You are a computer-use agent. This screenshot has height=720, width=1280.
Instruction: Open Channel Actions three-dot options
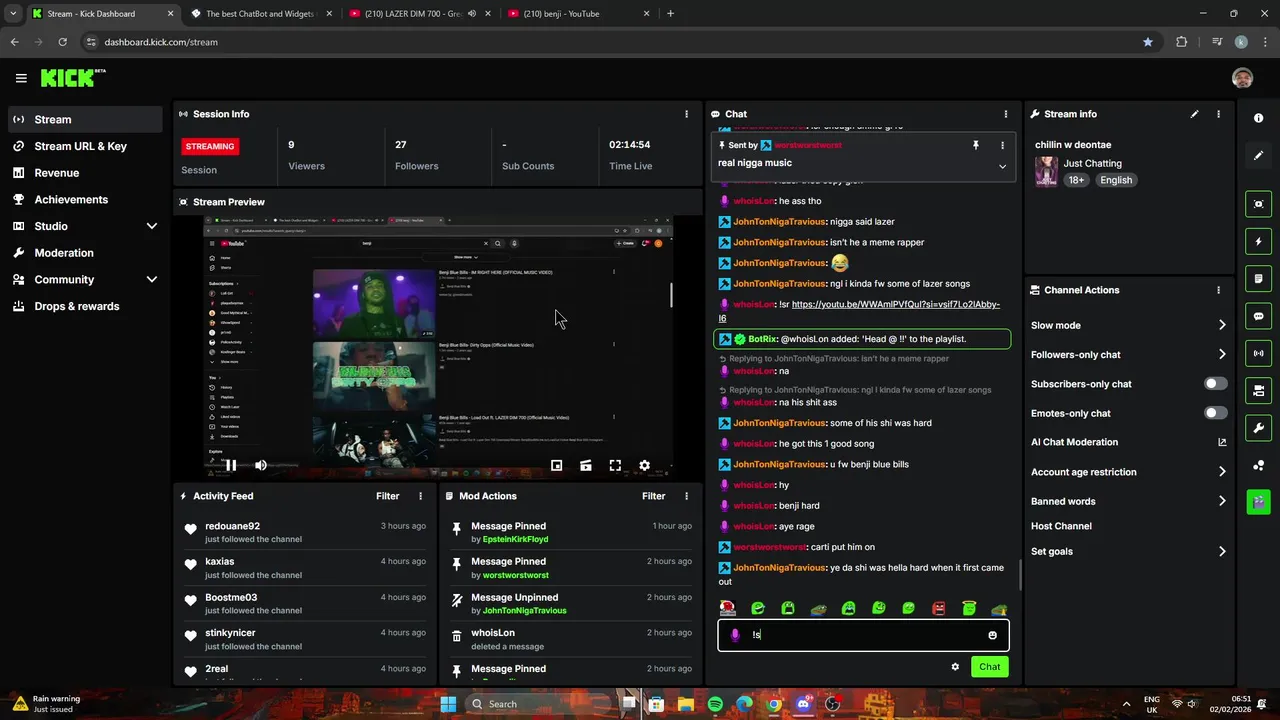(x=1218, y=290)
